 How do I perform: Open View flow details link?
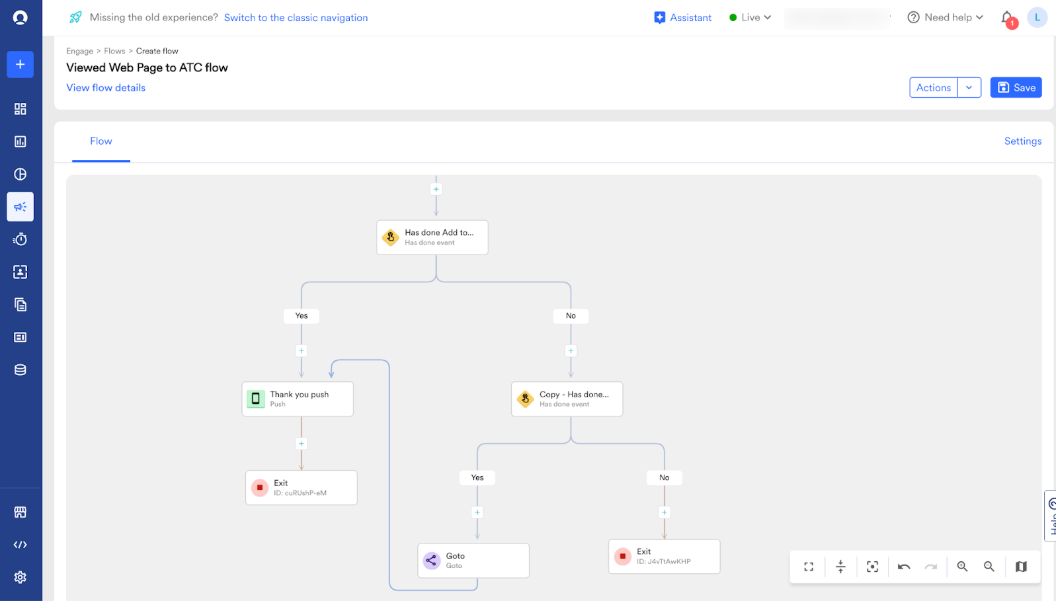pyautogui.click(x=106, y=88)
